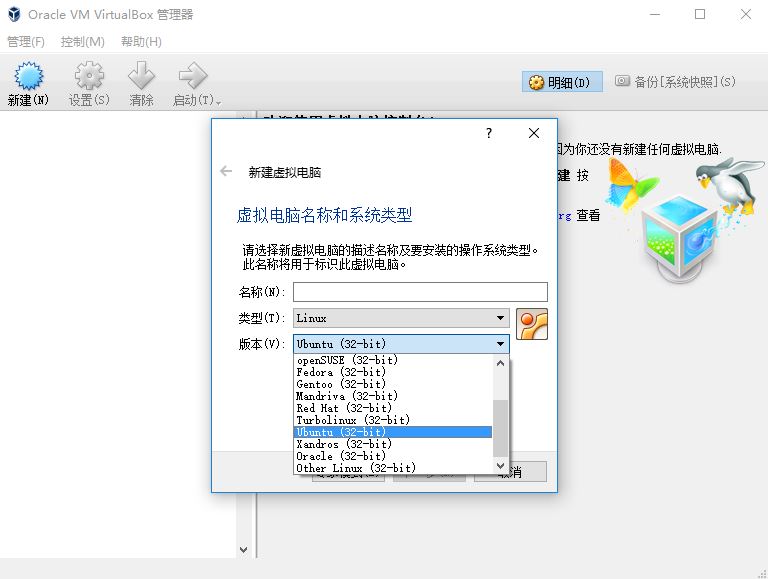The width and height of the screenshot is (768, 579).
Task: Close the new virtual machine dialog
Action: (533, 133)
